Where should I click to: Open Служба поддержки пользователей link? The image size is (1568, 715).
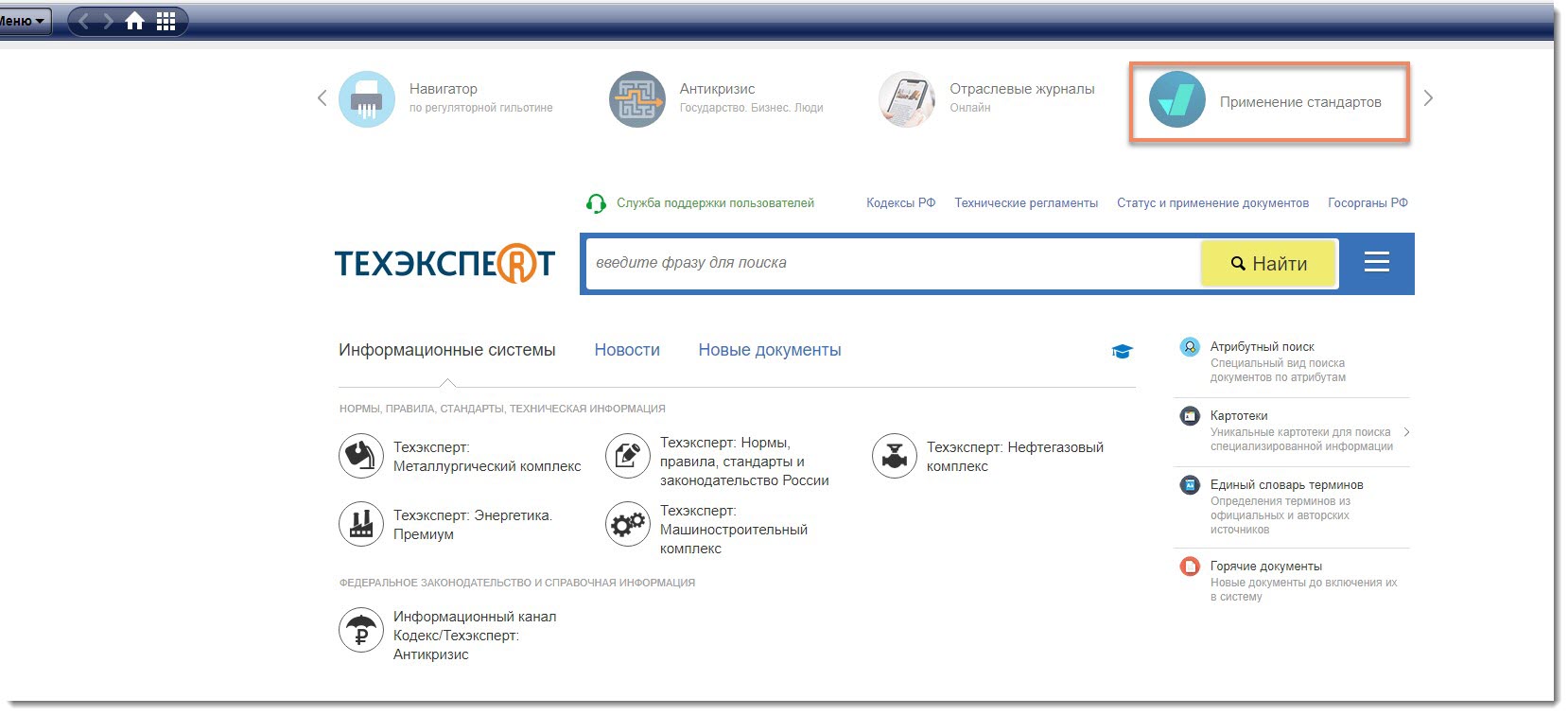pos(715,203)
